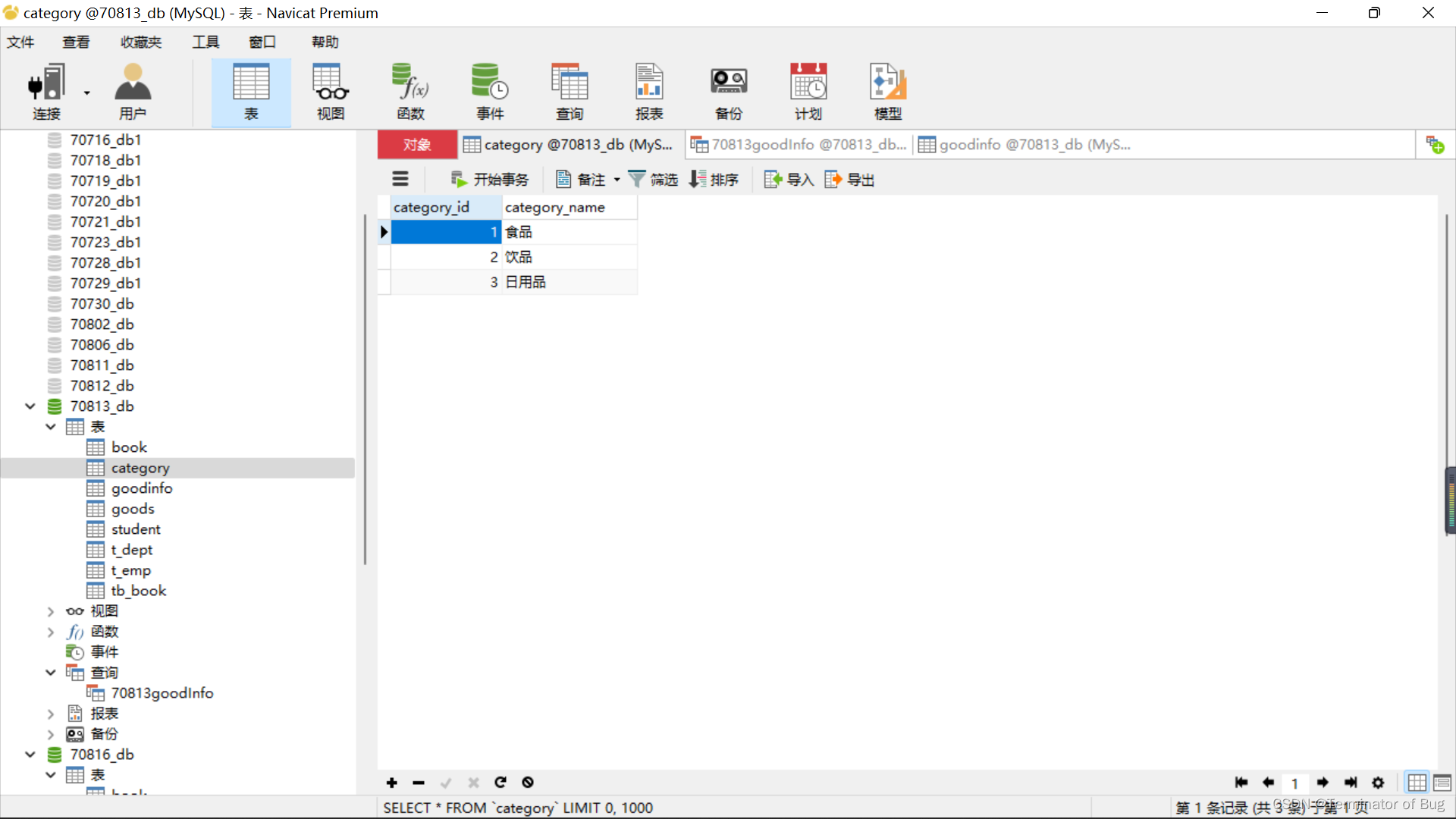Select the book table in tree

click(x=129, y=447)
